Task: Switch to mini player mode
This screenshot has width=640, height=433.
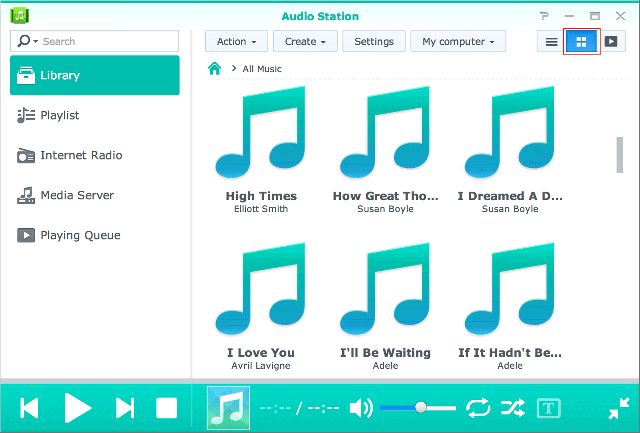Action: click(619, 408)
